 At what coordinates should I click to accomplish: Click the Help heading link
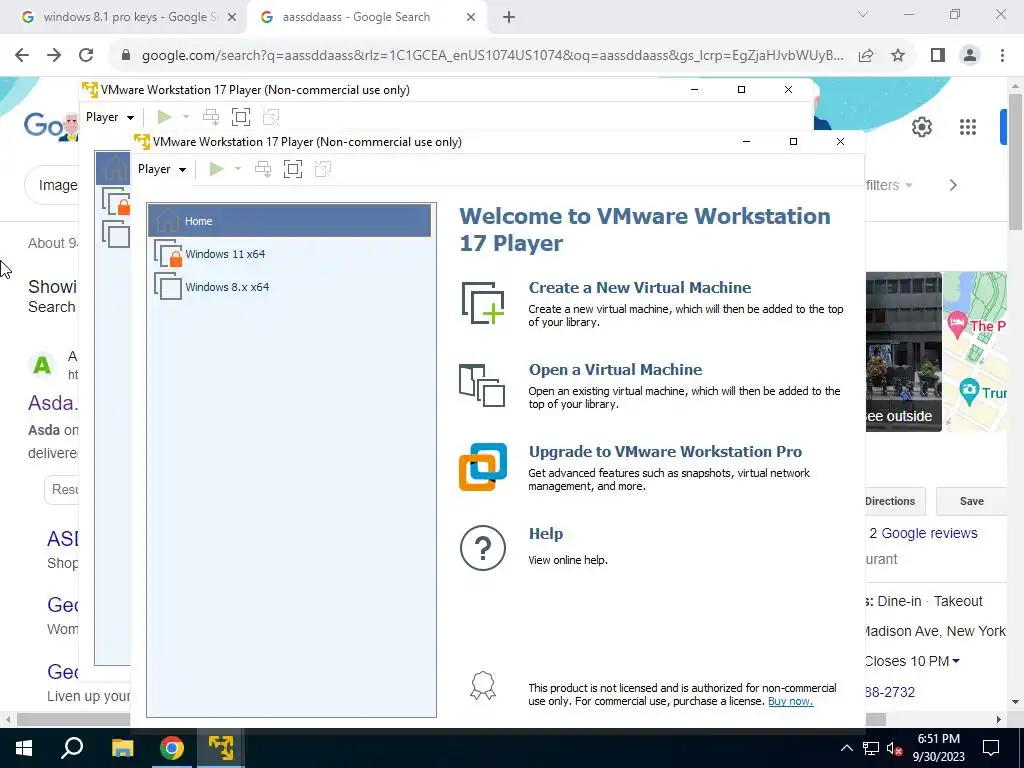545,534
